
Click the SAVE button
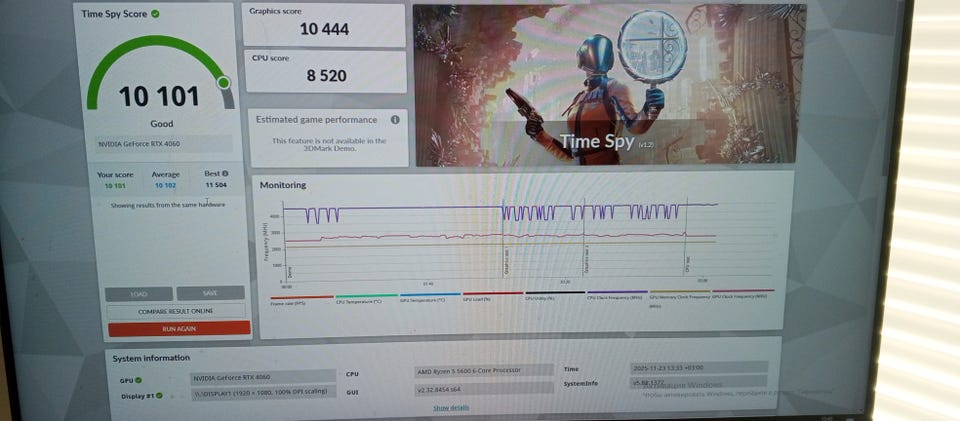coord(211,293)
